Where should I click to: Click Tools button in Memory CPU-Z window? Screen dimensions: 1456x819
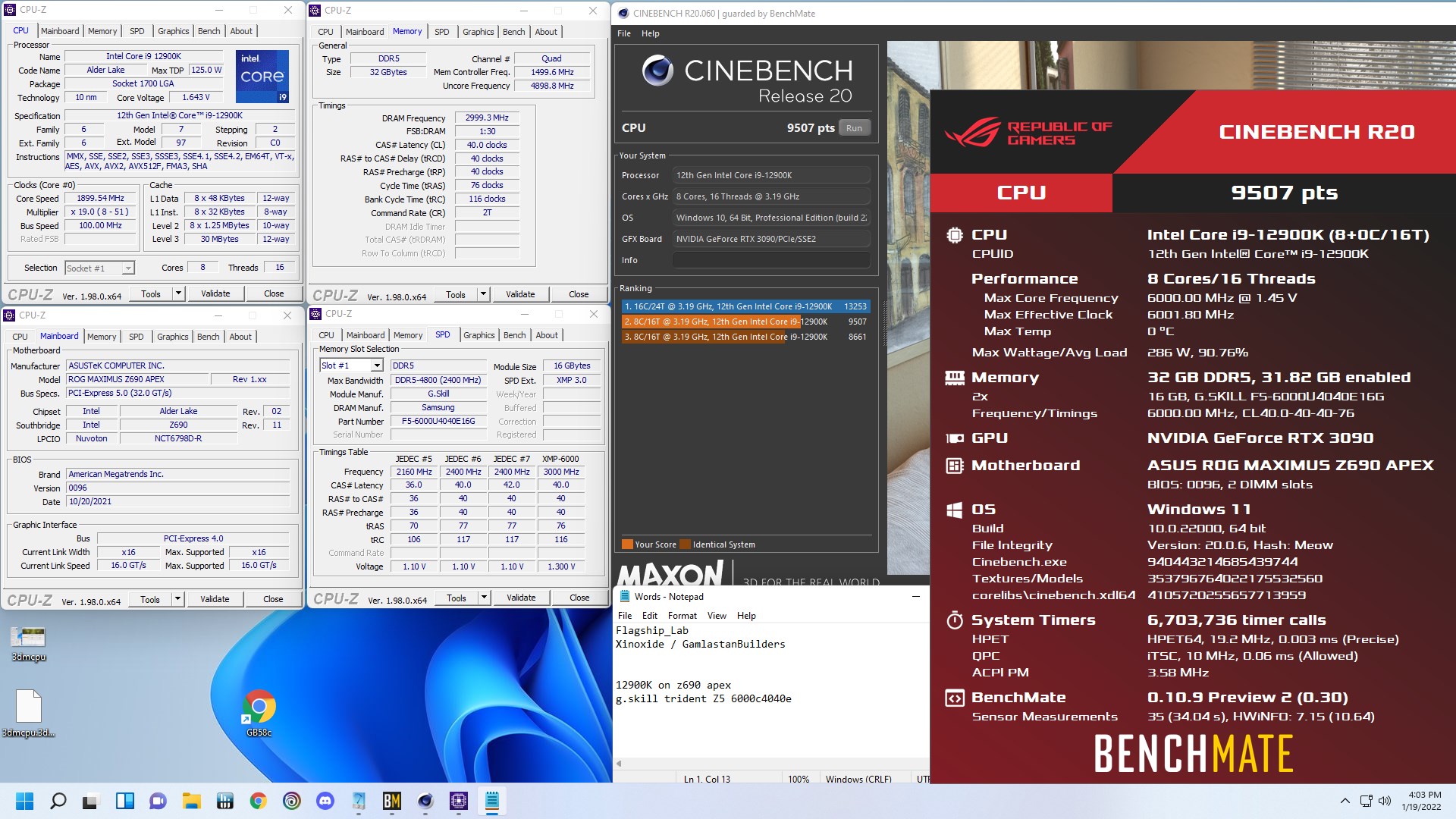456,294
